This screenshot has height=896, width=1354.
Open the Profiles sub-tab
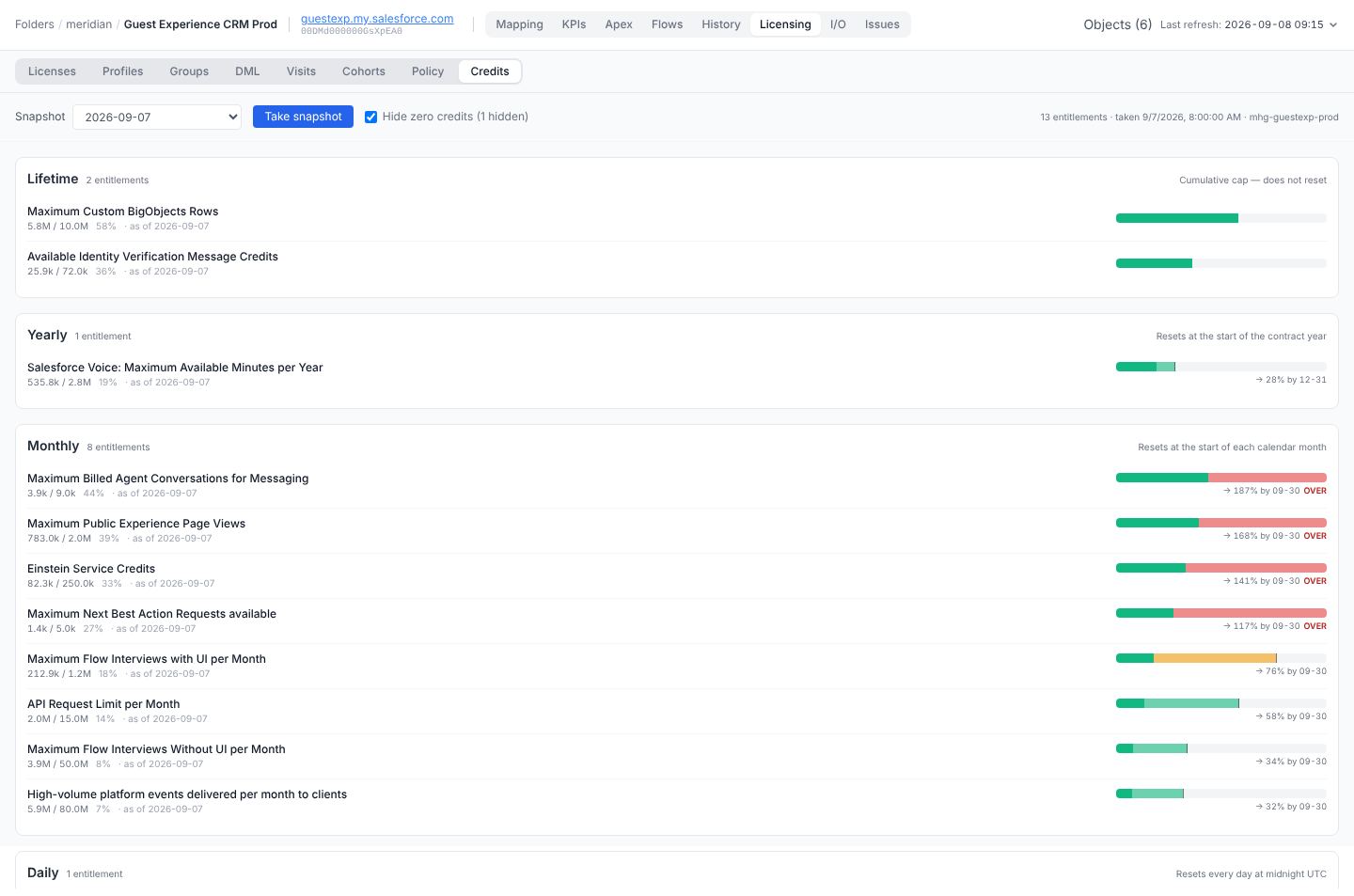(x=123, y=71)
